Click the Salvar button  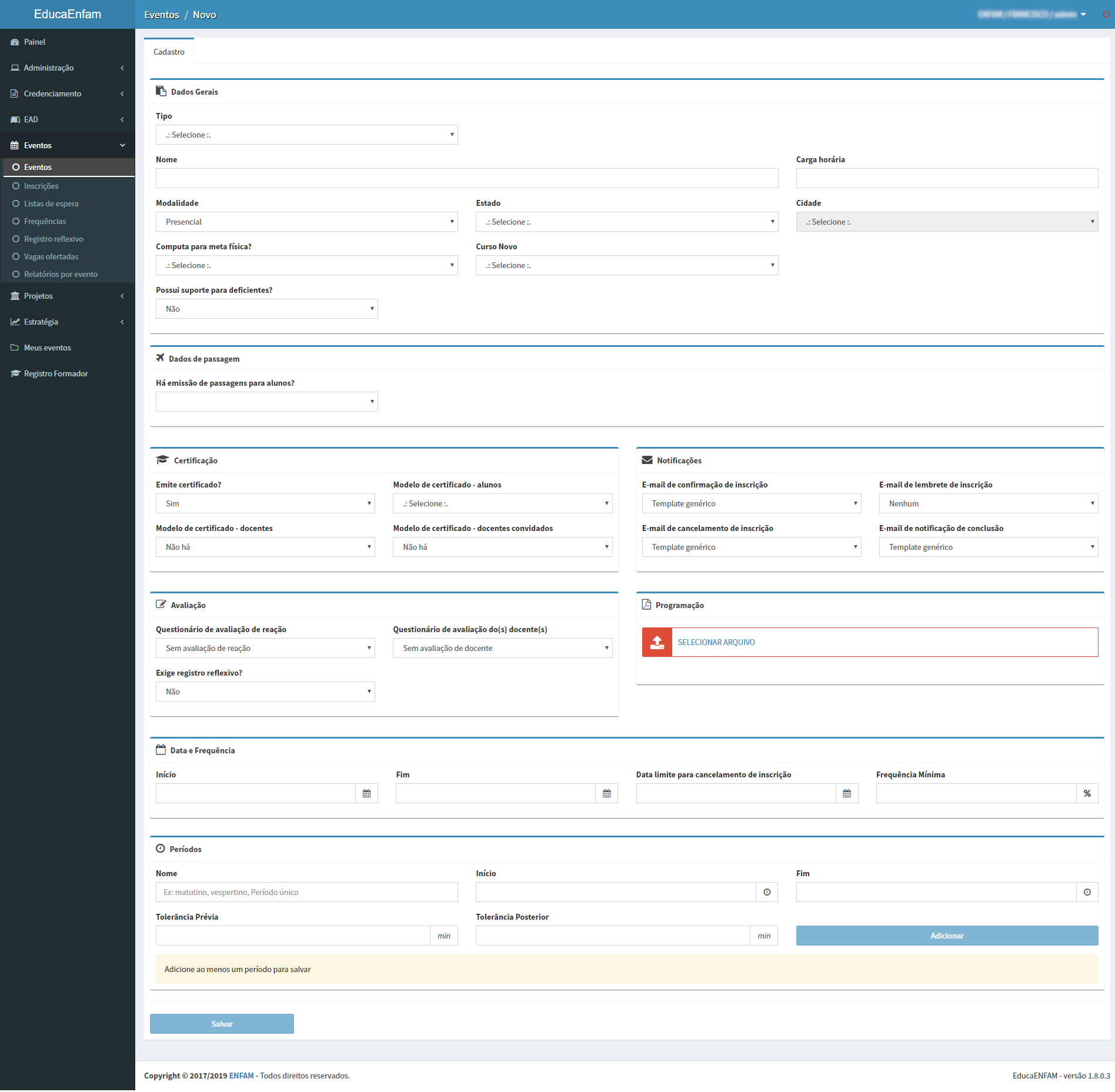(x=222, y=1024)
